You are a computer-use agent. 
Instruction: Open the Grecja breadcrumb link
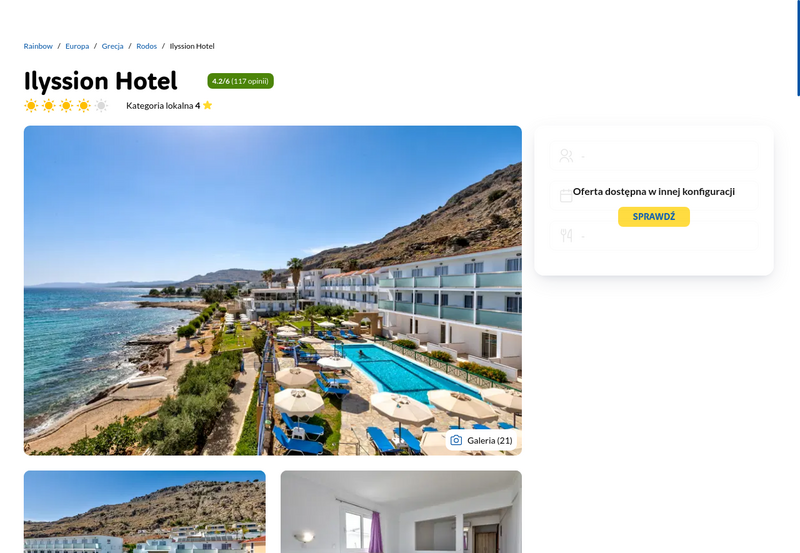tap(112, 46)
